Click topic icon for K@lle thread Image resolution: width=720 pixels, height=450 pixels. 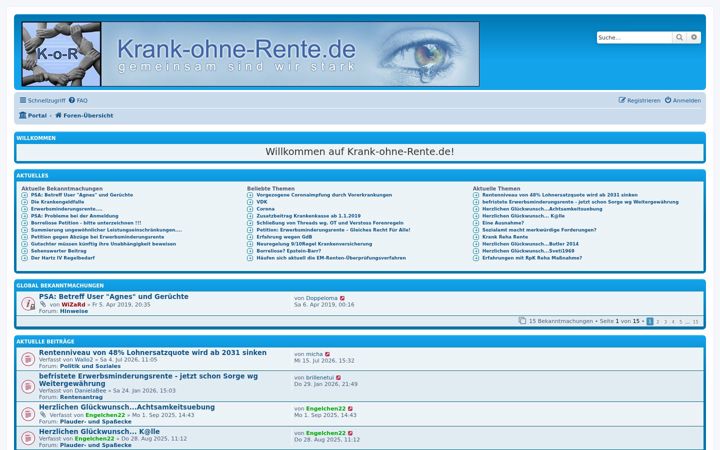(x=28, y=438)
